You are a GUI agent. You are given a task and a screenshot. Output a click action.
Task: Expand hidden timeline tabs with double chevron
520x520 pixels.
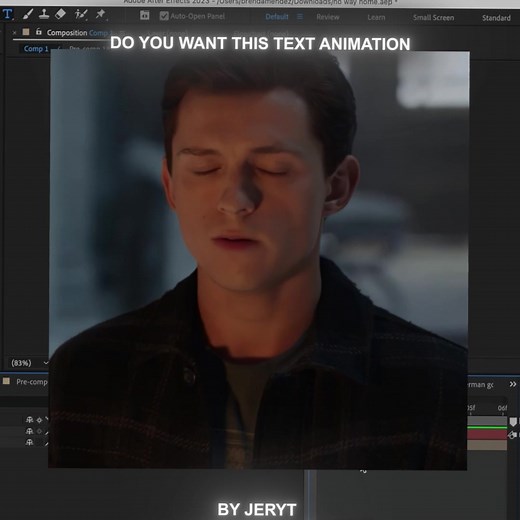513,384
